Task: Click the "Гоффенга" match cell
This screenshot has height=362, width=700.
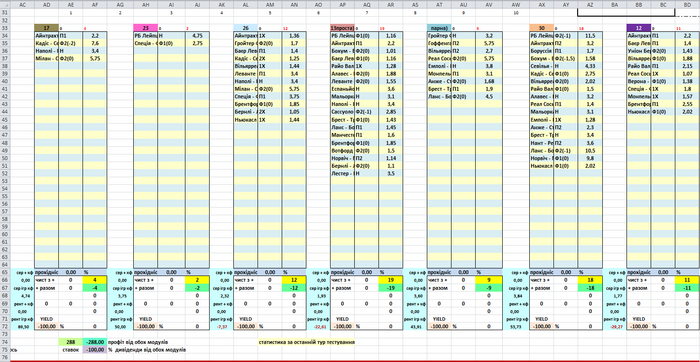Action: [x=439, y=43]
